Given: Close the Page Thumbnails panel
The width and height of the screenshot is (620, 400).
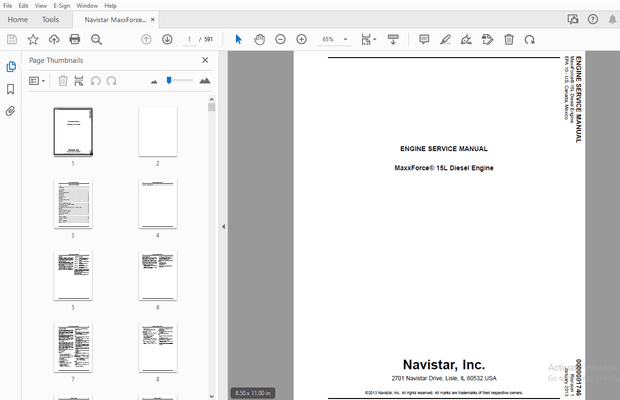Looking at the screenshot, I should point(205,60).
